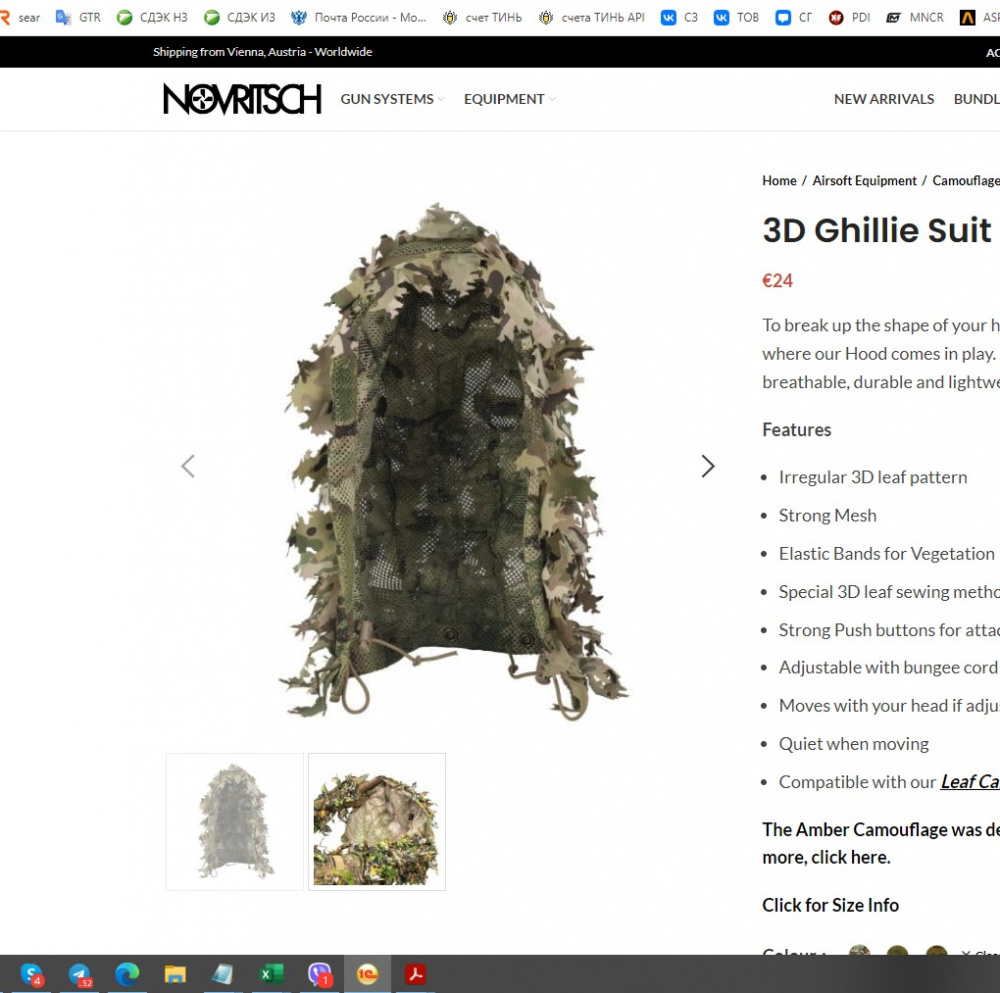Expand the GUN SYSTEMS menu
Viewport: 1000px width, 993px height.
[392, 99]
